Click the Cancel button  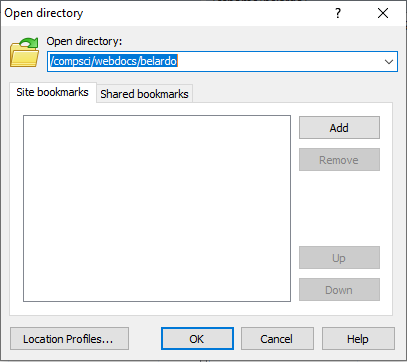click(x=277, y=339)
